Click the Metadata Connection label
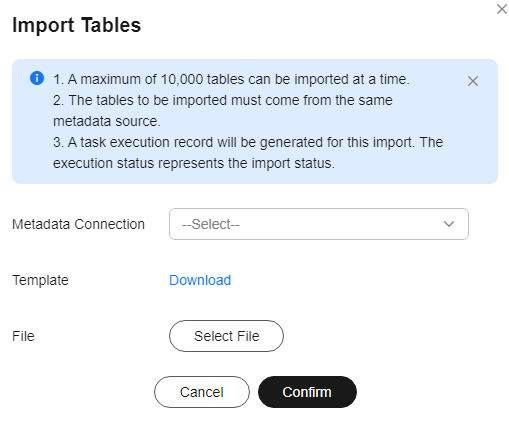Viewport: 509px width, 423px height. 79,224
